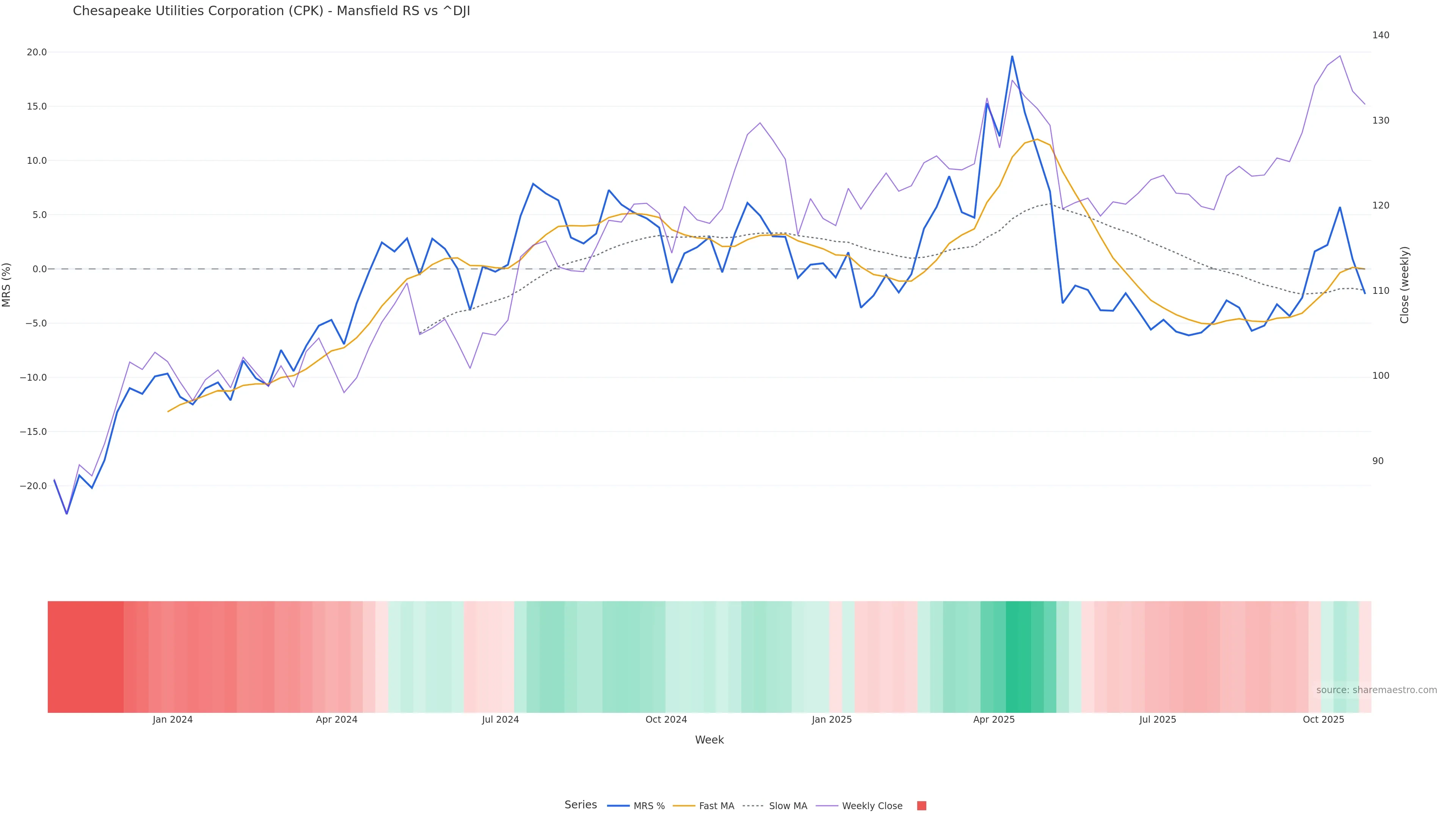Click the Apr 2025 x-axis label
This screenshot has width=1456, height=819.
994,720
